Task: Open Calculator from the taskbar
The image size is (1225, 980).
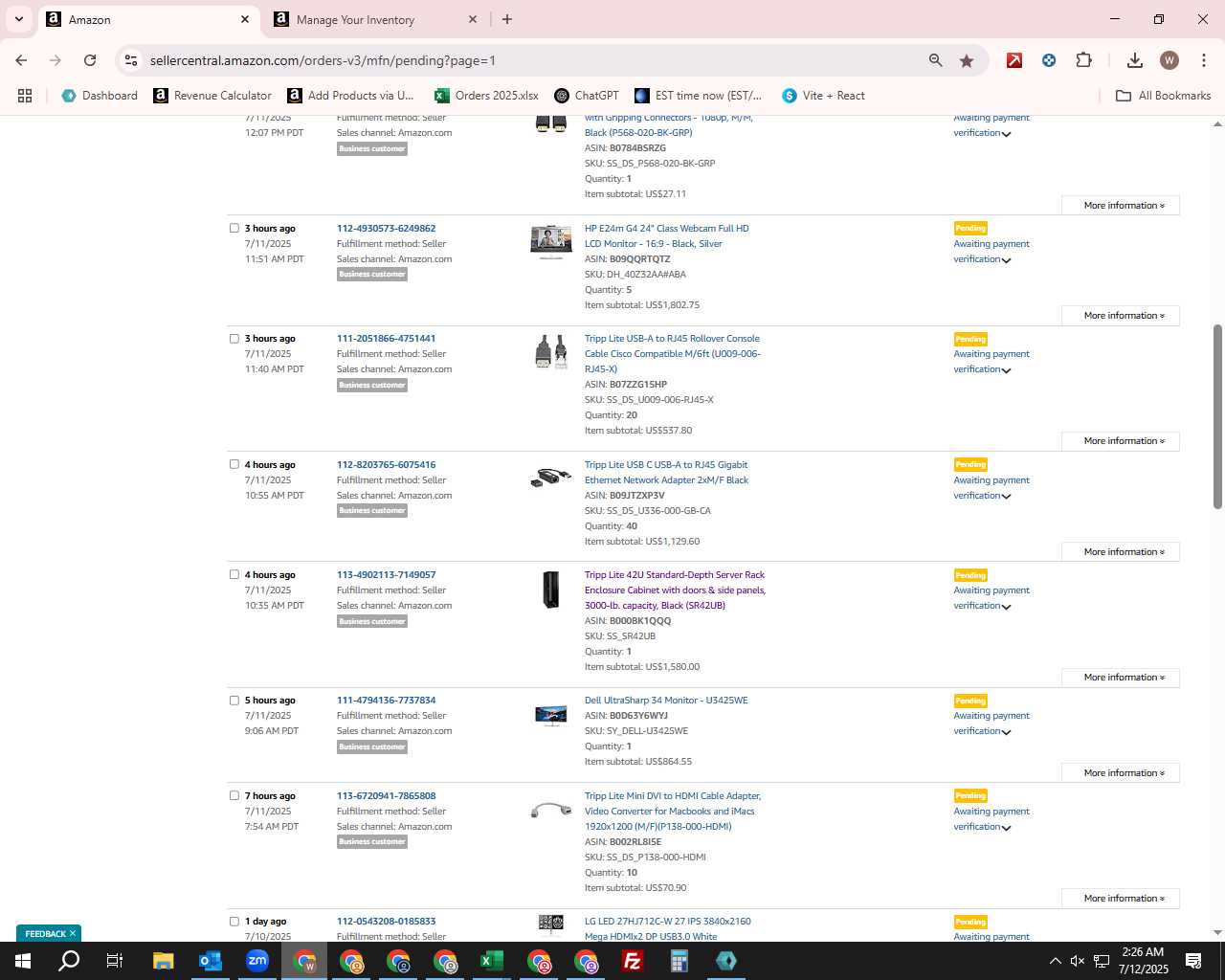Action: [679, 961]
